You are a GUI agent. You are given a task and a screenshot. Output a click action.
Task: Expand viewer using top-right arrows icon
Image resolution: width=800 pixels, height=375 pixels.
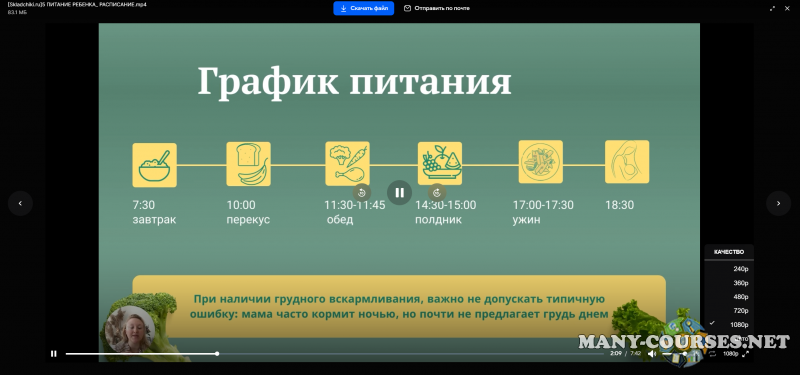click(772, 8)
